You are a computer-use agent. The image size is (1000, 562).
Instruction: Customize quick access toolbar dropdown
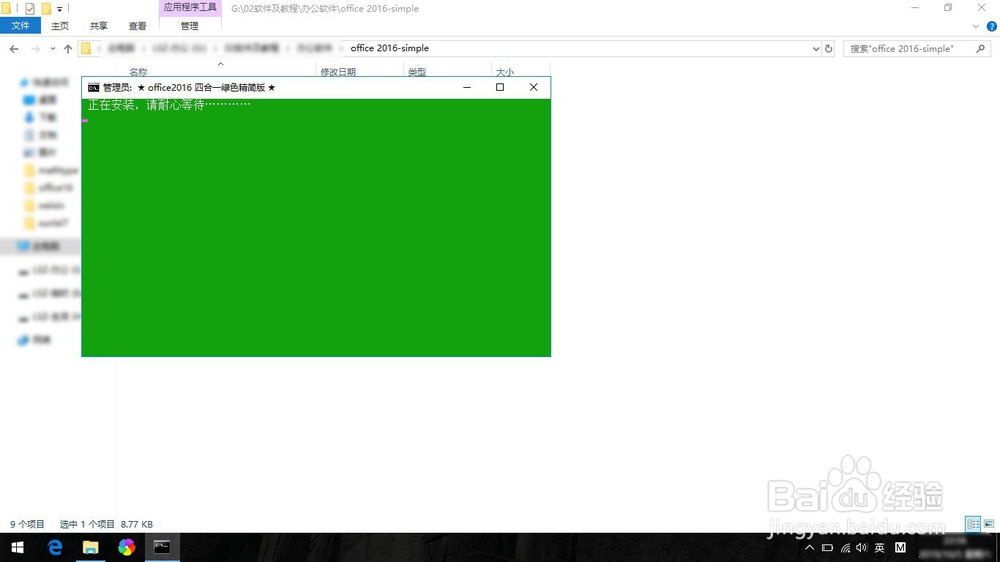pos(59,9)
